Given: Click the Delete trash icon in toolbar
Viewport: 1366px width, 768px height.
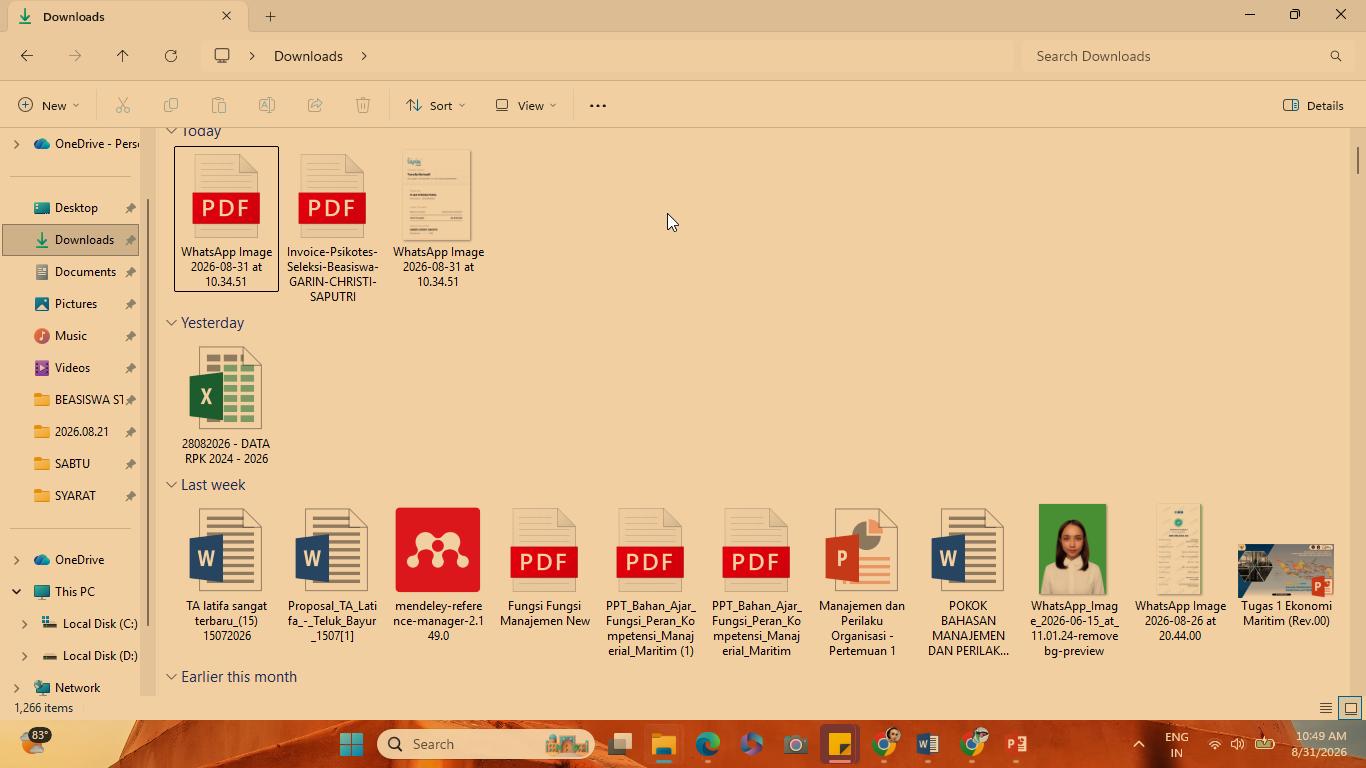Looking at the screenshot, I should [x=363, y=105].
